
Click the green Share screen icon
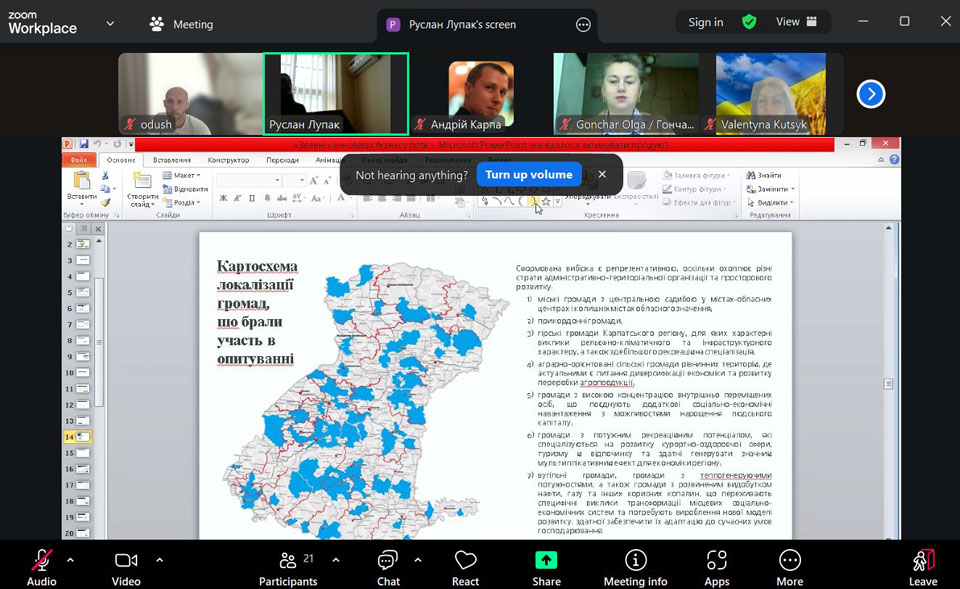tap(546, 560)
